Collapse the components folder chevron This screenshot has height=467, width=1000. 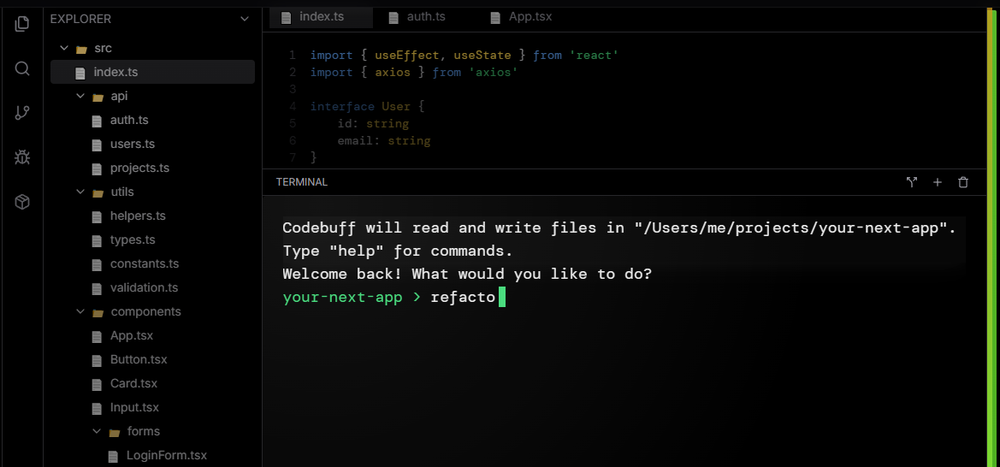click(x=80, y=312)
